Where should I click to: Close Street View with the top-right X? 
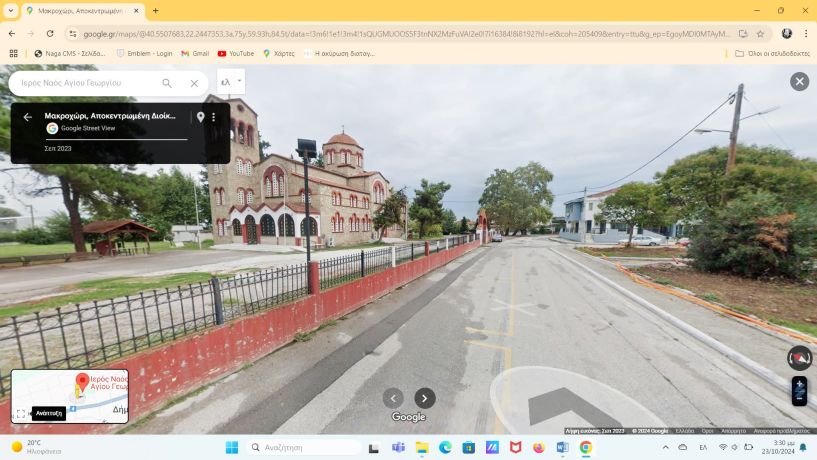[799, 82]
